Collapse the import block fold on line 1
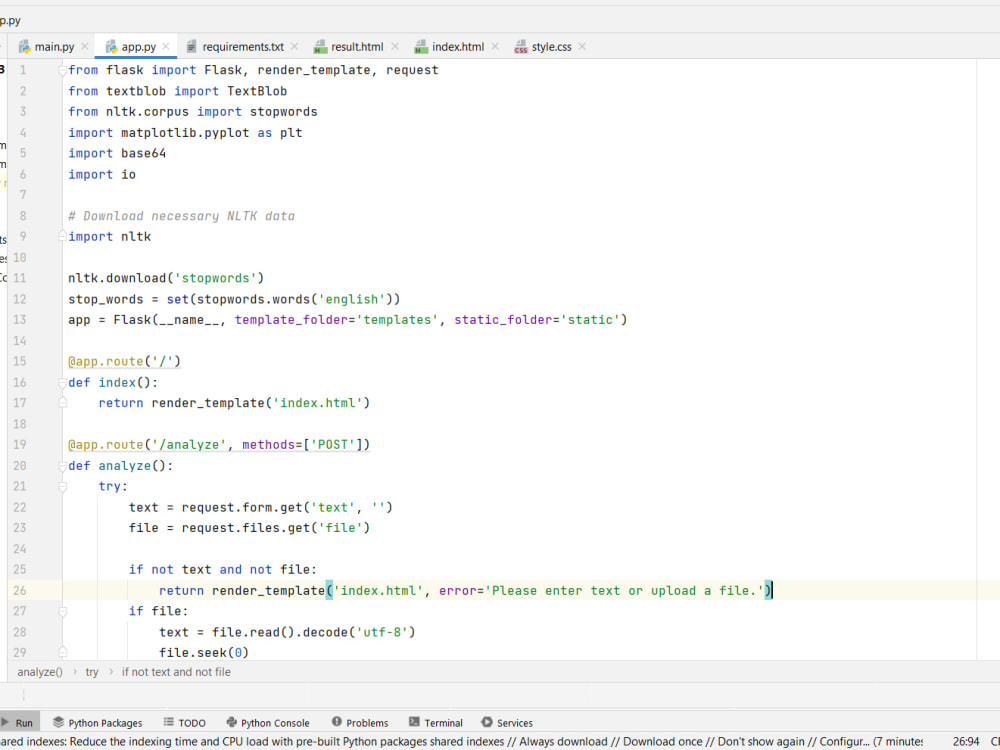The width and height of the screenshot is (1000, 750). [x=62, y=70]
